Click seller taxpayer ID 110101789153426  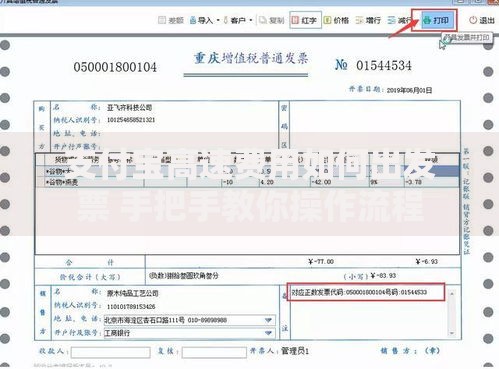click(131, 306)
